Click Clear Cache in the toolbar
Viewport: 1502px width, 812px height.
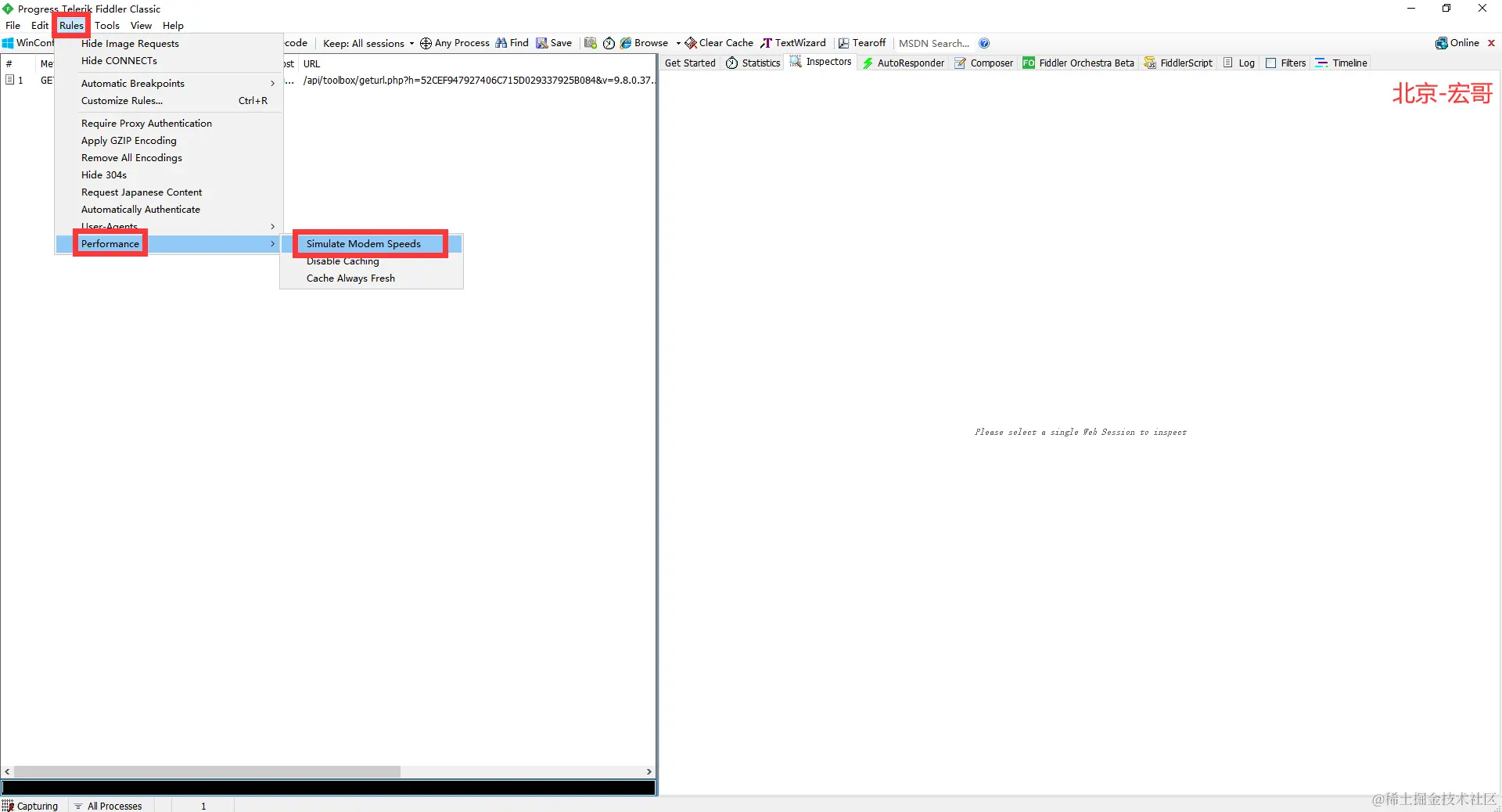pyautogui.click(x=719, y=43)
